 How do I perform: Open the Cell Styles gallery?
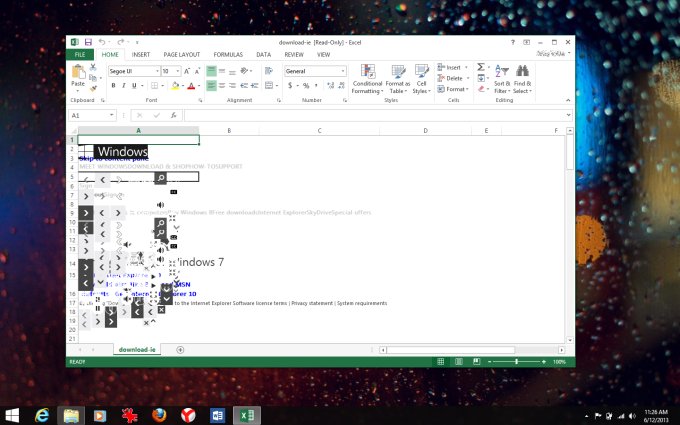coord(421,79)
